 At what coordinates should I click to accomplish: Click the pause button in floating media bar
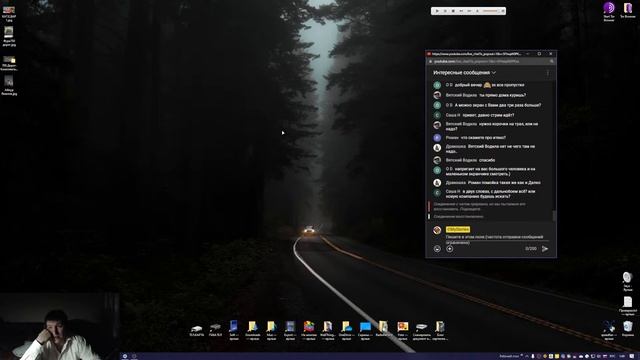click(x=445, y=11)
